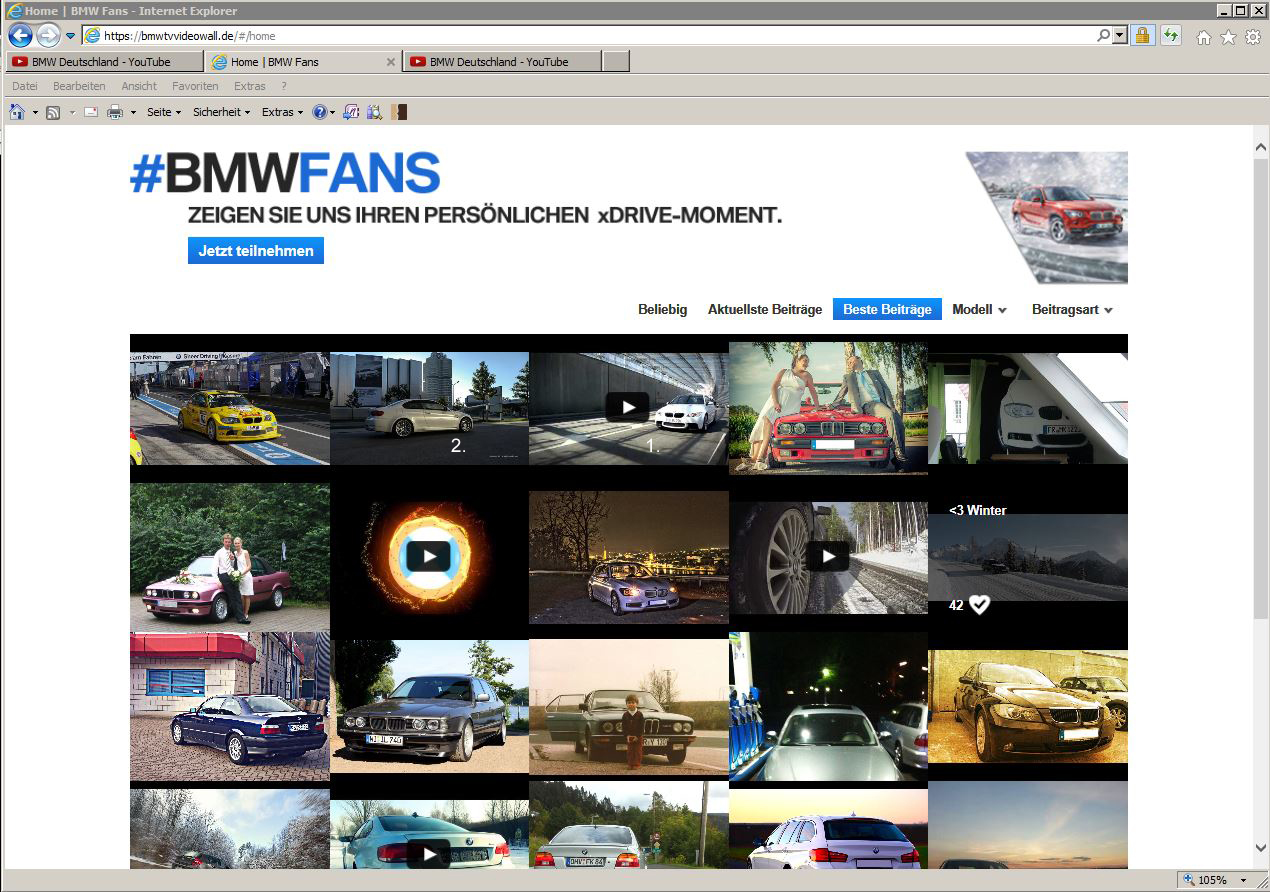This screenshot has width=1270, height=892.
Task: Open the Favoriten menu
Action: 195,86
